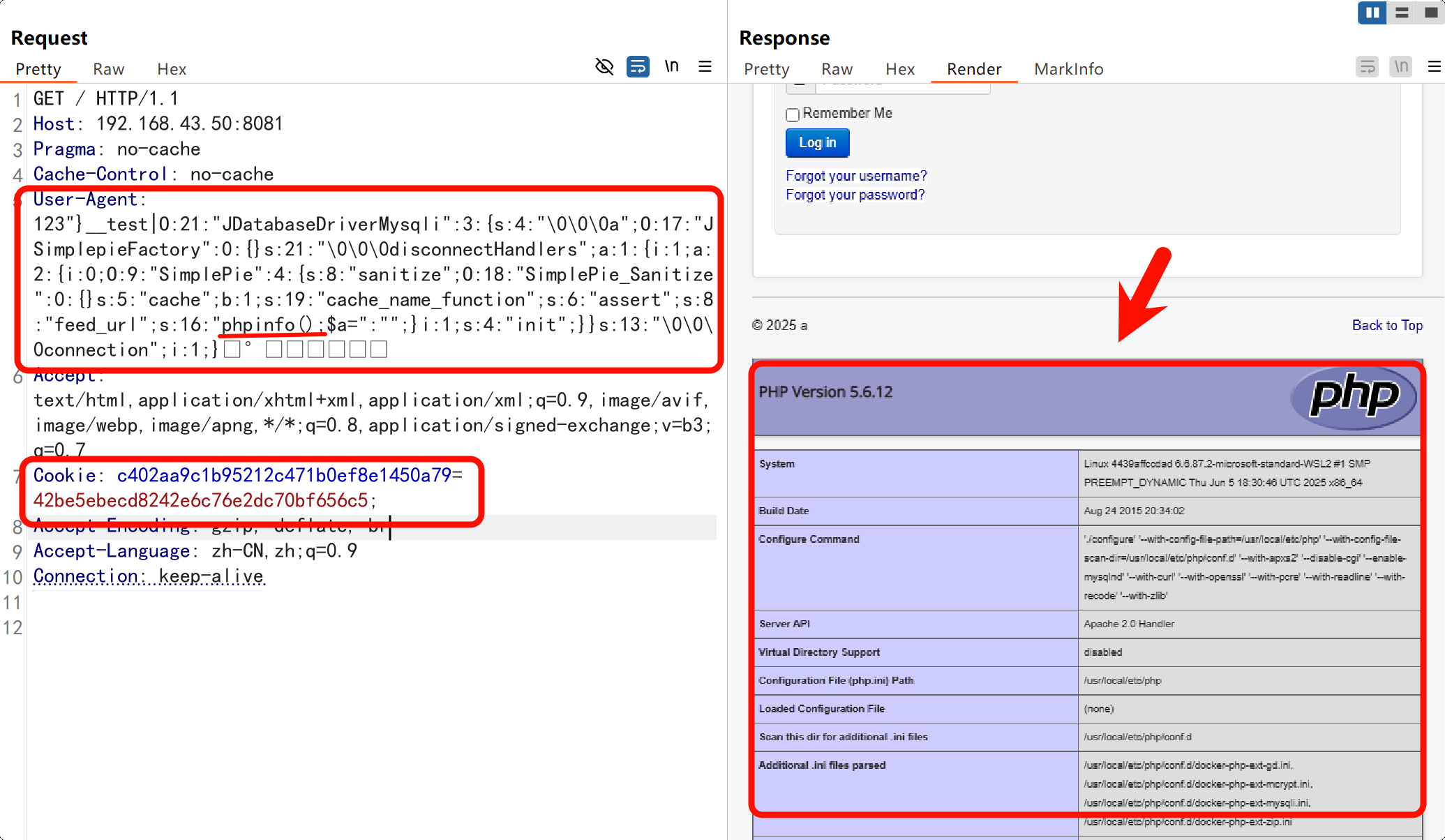
Task: Switch Request view to Hex tab
Action: [x=171, y=69]
